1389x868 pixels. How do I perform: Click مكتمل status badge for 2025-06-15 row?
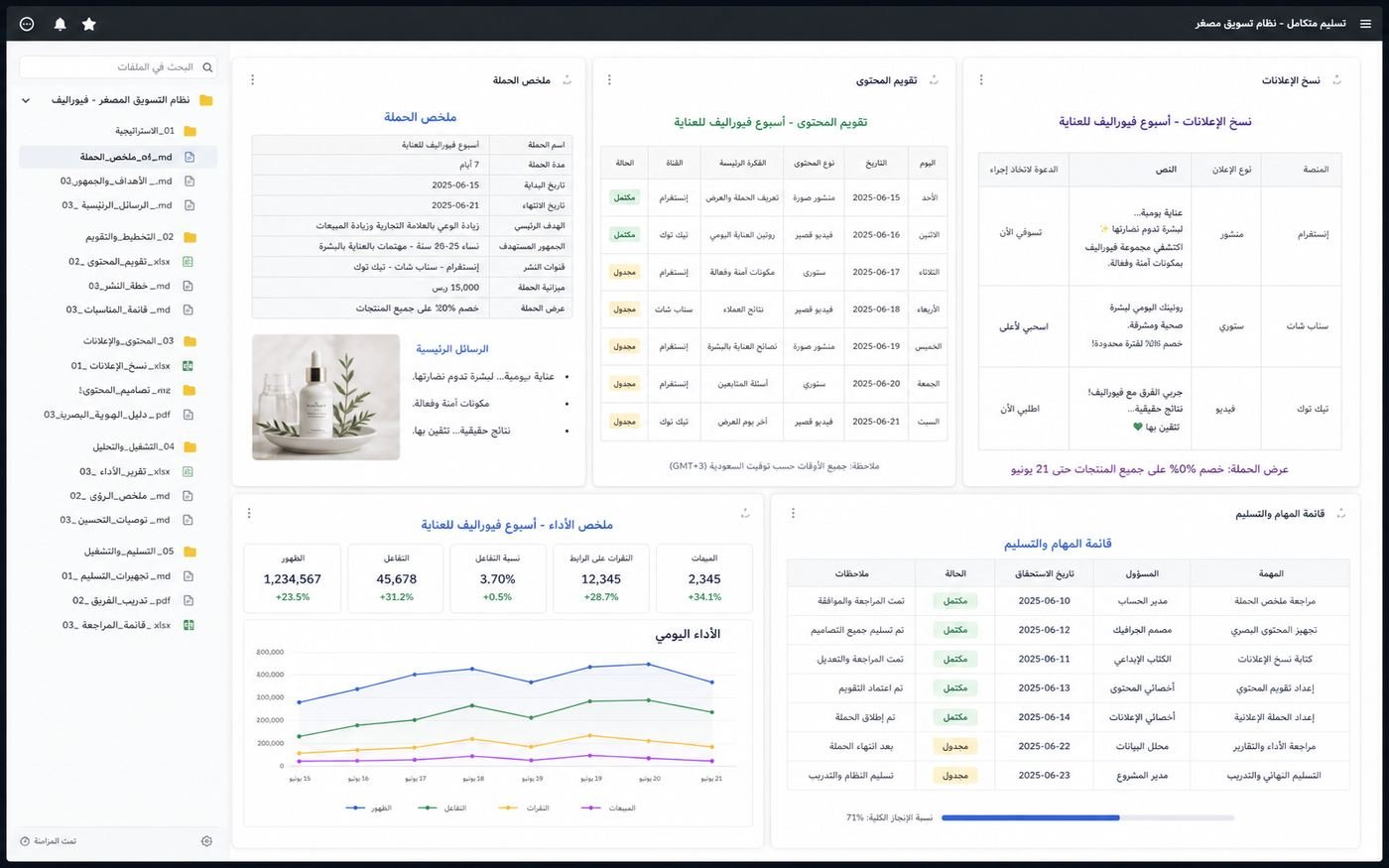tap(624, 197)
